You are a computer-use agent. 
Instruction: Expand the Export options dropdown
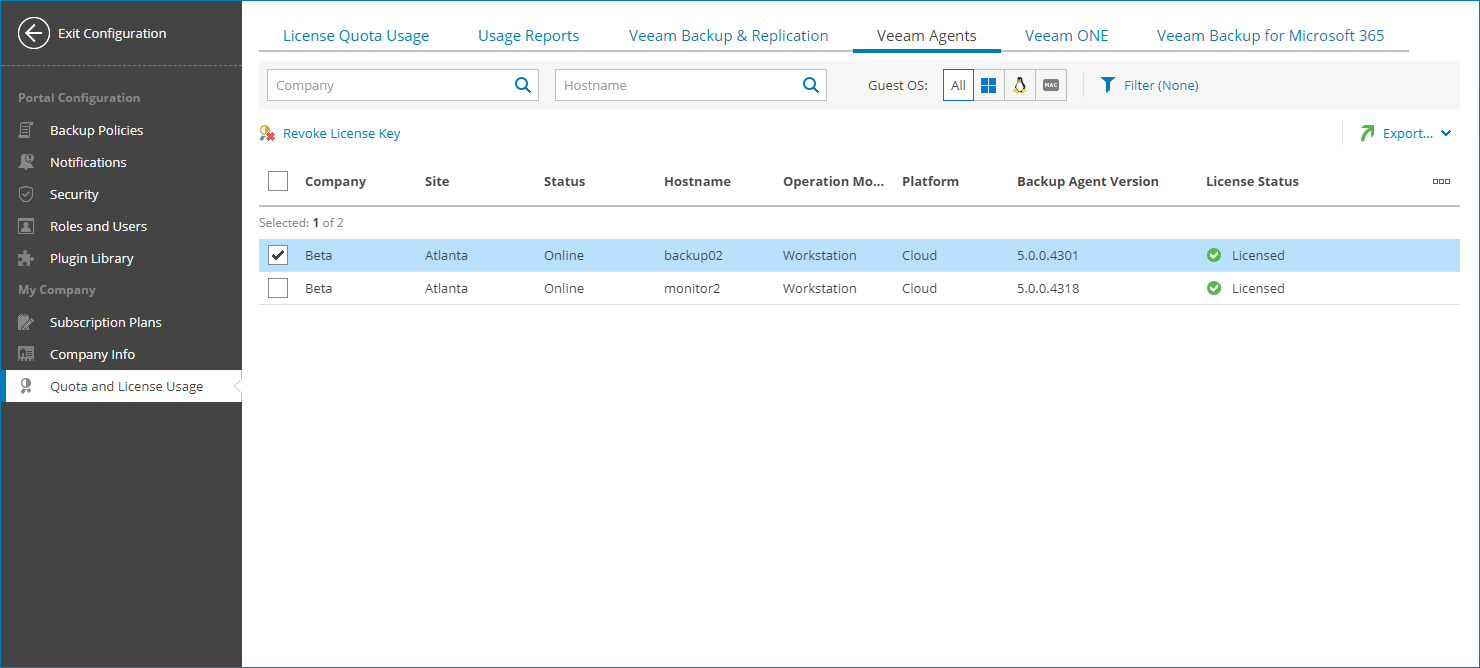coord(1444,133)
